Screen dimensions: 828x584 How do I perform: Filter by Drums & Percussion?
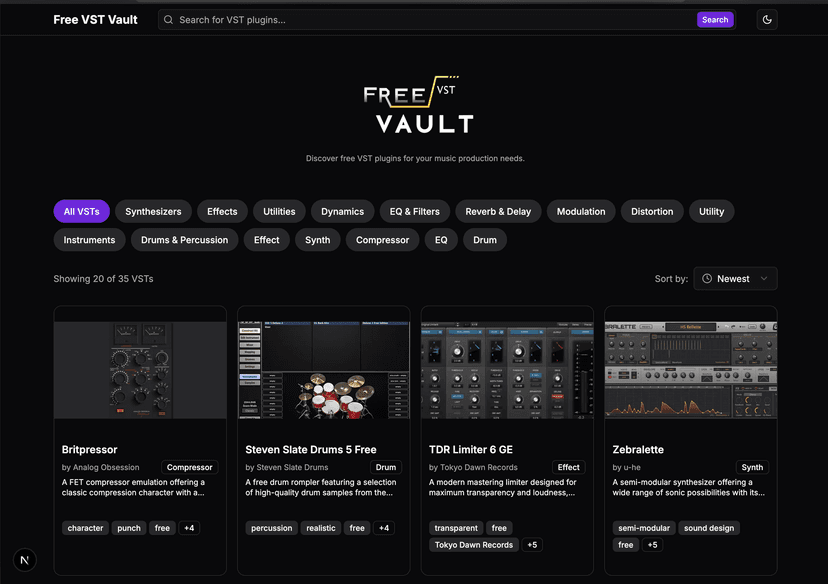184,240
